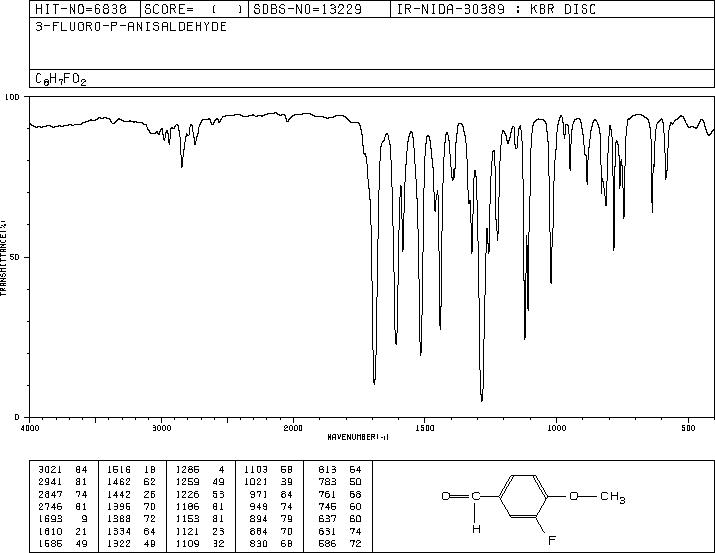Click transmittance value 21 in first column
Image resolution: width=715 pixels, height=553 pixels.
point(81,532)
